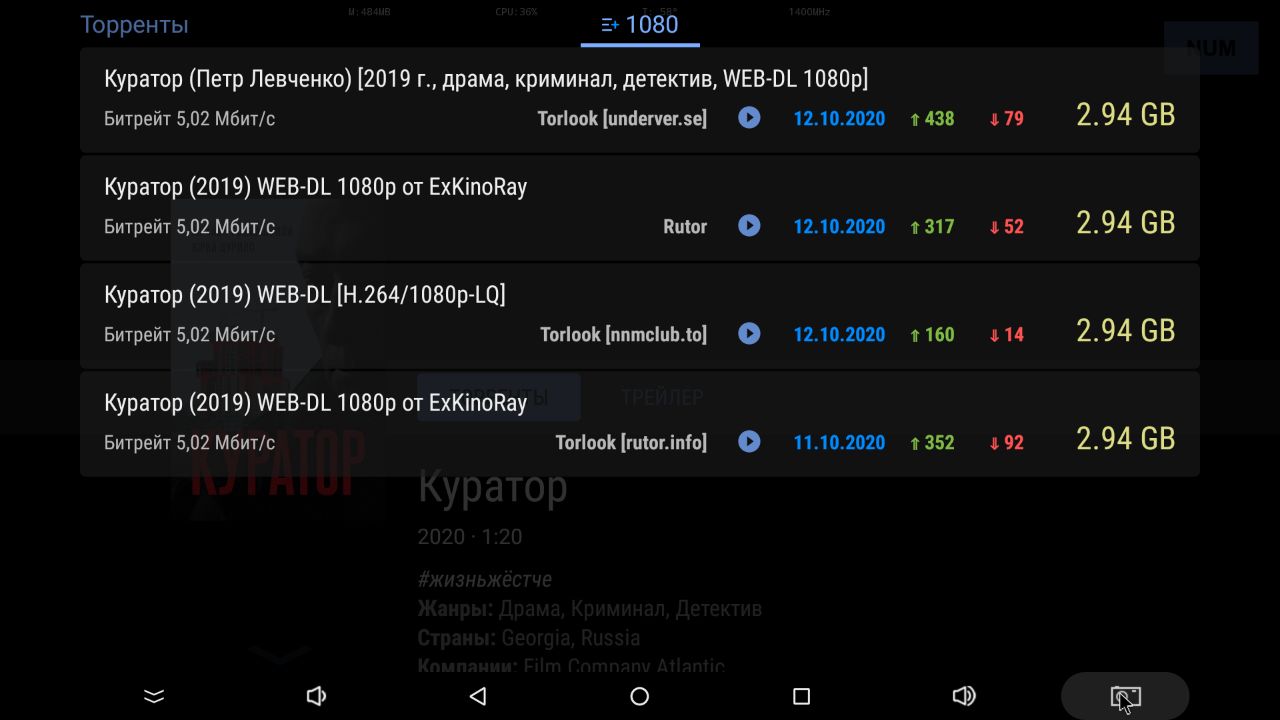This screenshot has width=1280, height=720.
Task: Open torrent Куратор WEB-DL H.264/1080p-LQ
Action: (640, 314)
